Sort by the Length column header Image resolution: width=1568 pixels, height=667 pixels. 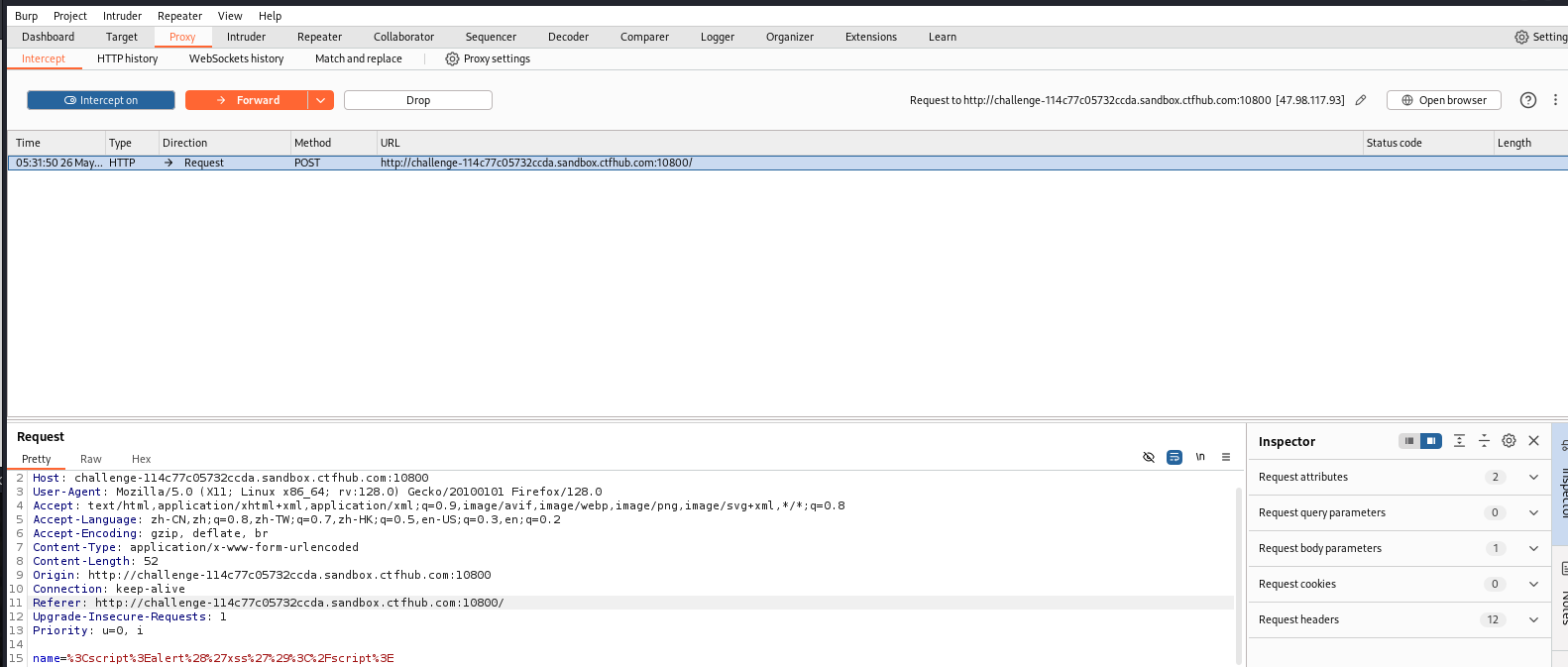tap(1530, 143)
